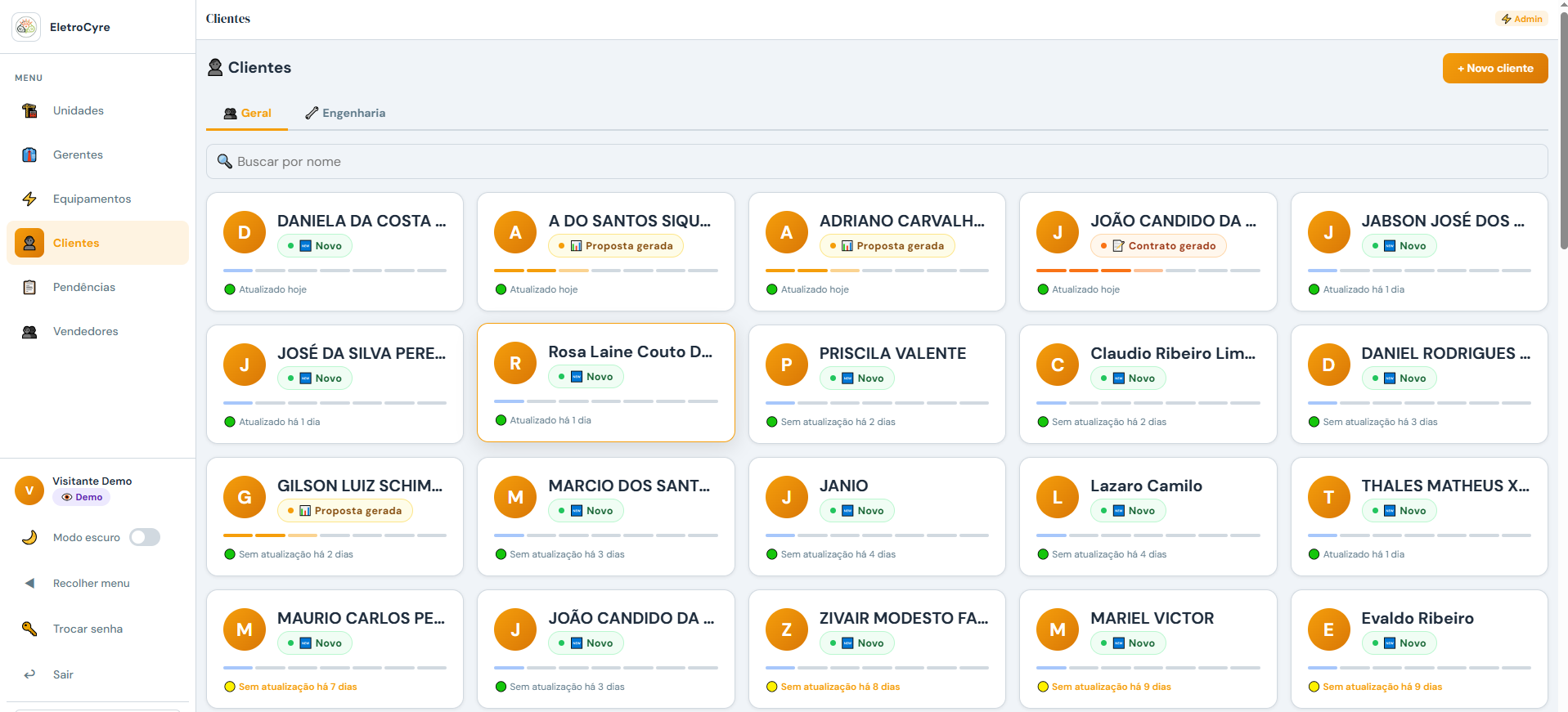Open Gerentes menu item
The height and width of the screenshot is (712, 1568).
97,154
